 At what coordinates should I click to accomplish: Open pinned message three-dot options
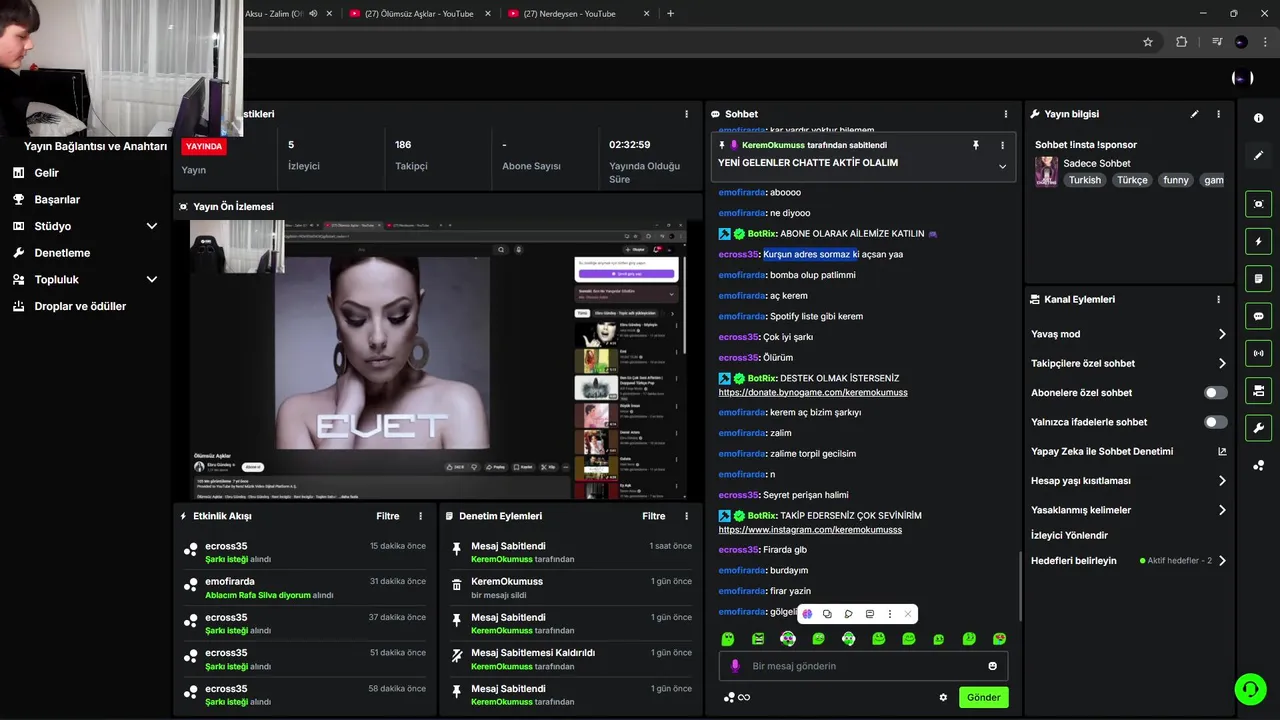[1002, 145]
